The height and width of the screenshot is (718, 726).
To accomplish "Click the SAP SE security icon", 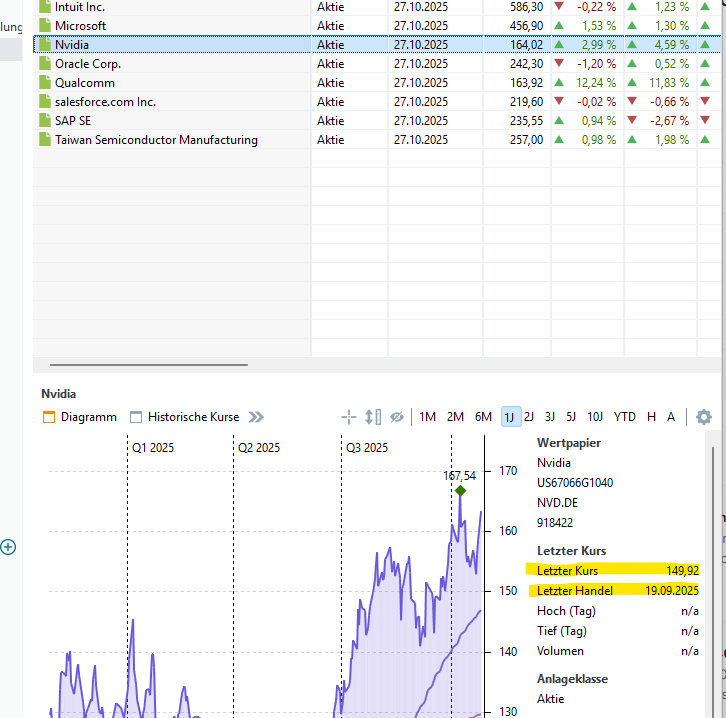I will pyautogui.click(x=44, y=121).
